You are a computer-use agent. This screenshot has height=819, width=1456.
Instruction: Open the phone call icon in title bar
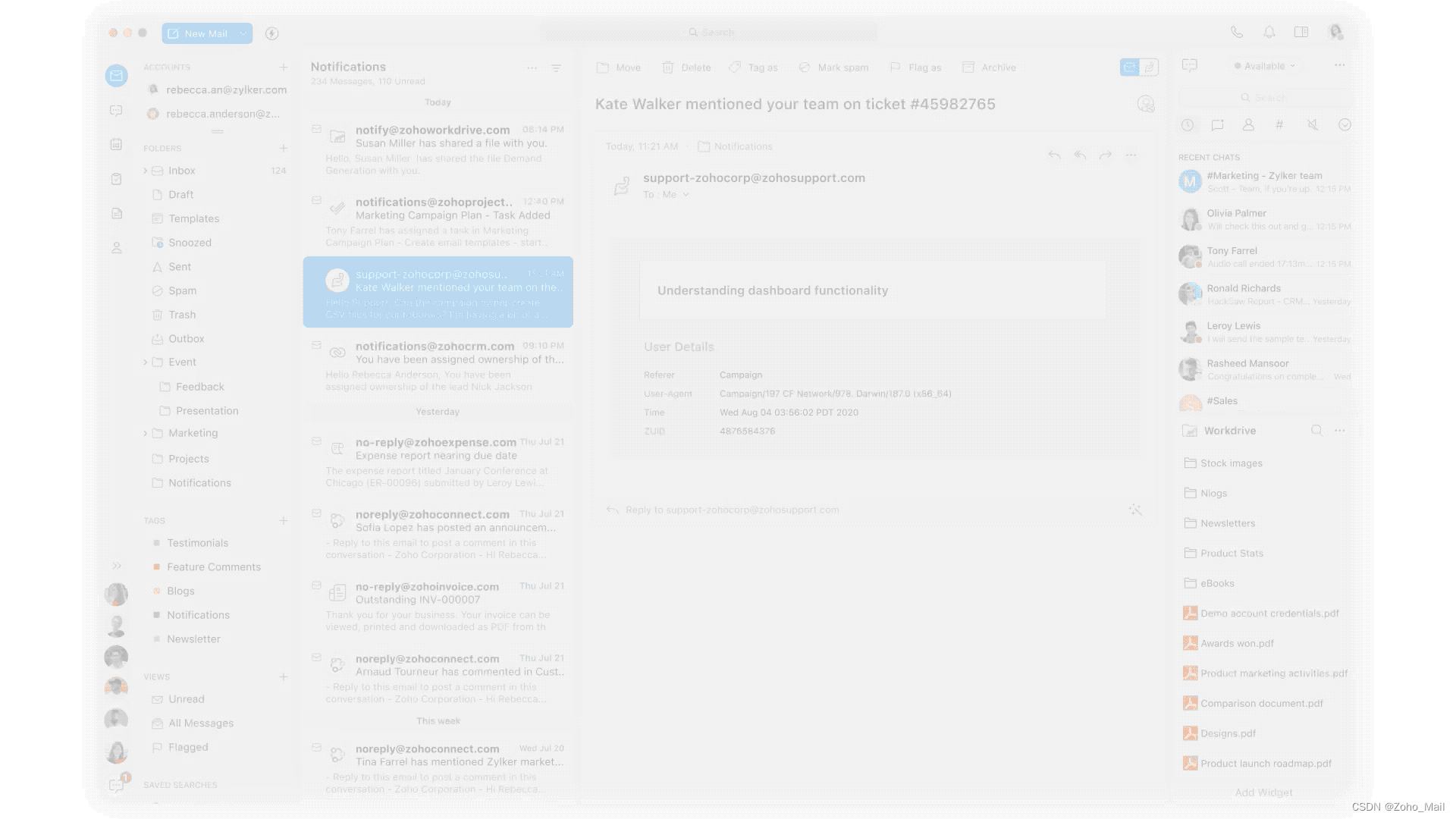click(1237, 33)
